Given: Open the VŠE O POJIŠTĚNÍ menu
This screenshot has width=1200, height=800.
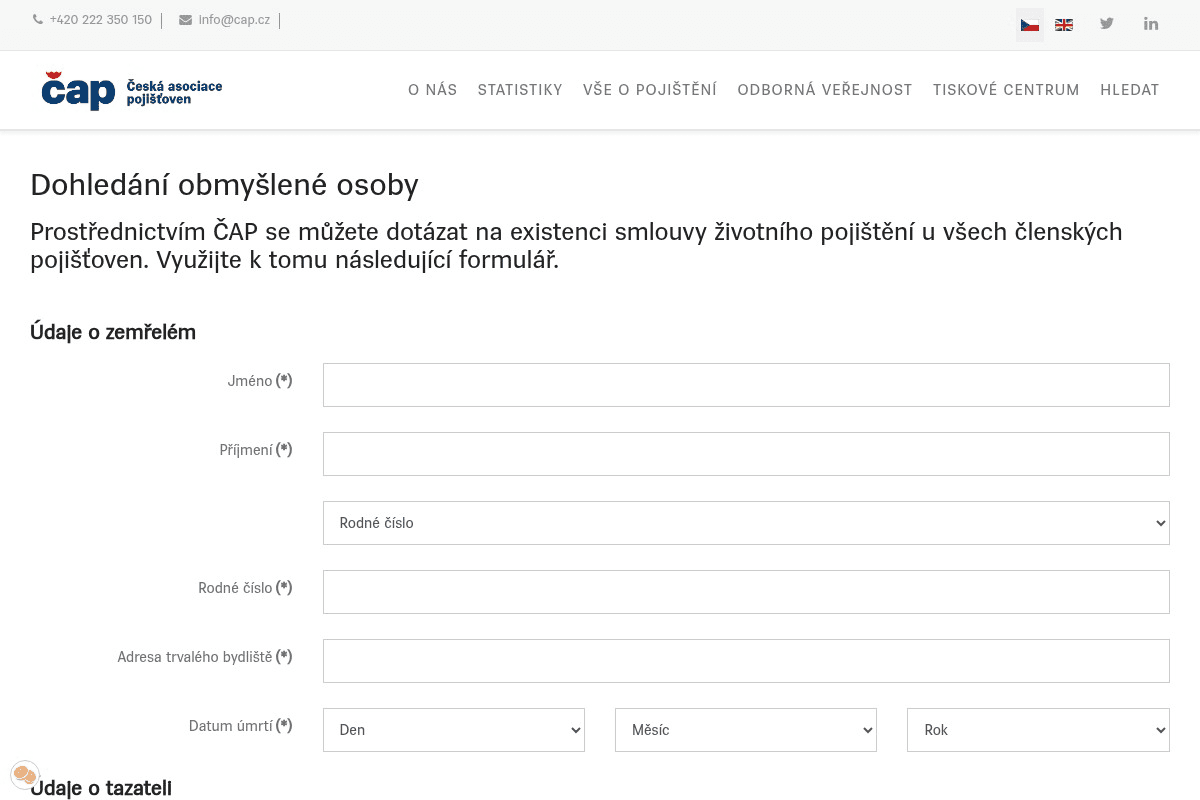Looking at the screenshot, I should click(x=650, y=90).
